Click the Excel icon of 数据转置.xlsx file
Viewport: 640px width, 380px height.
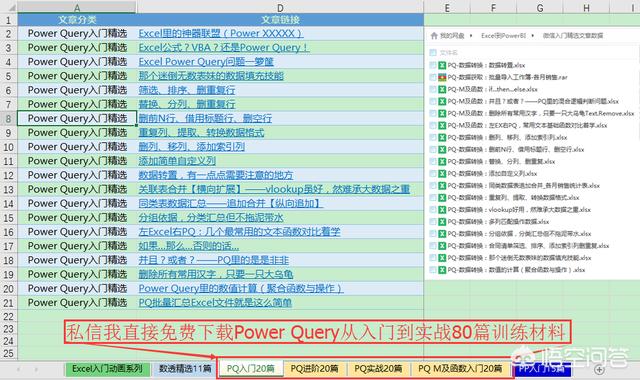[x=442, y=65]
